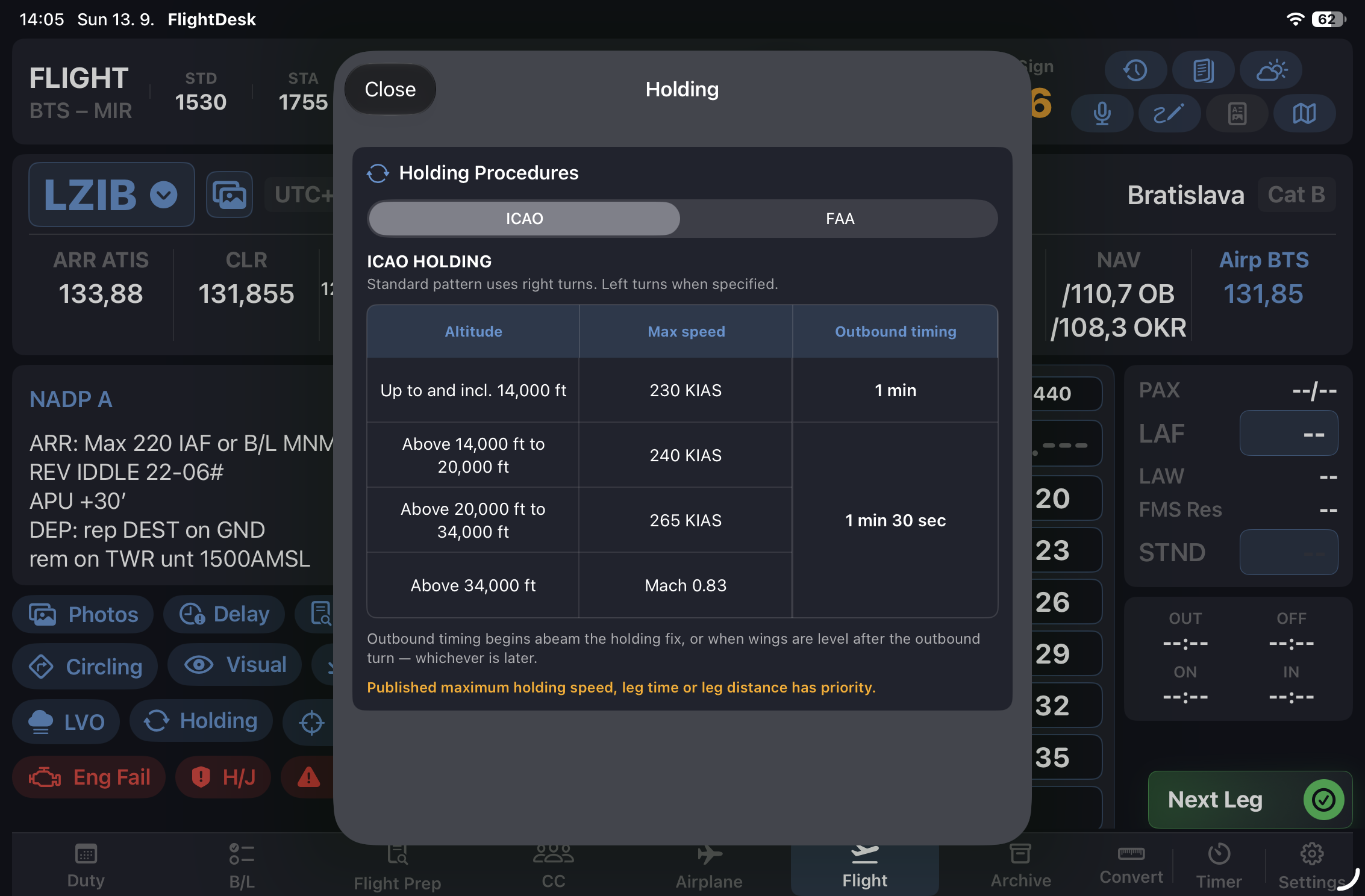Open the CC tab
Viewport: 1365px width, 896px height.
[x=553, y=866]
